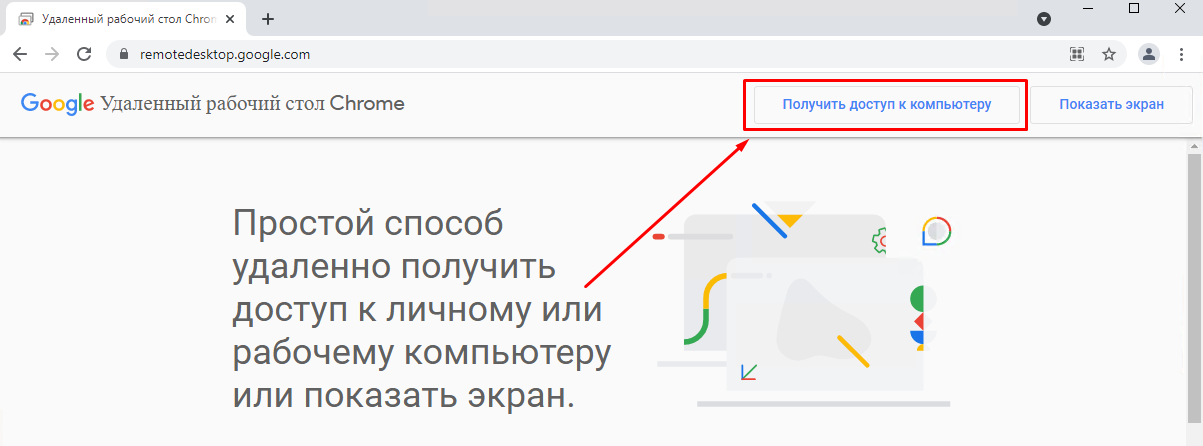View site info via the lock icon
The image size is (1203, 446).
[124, 54]
